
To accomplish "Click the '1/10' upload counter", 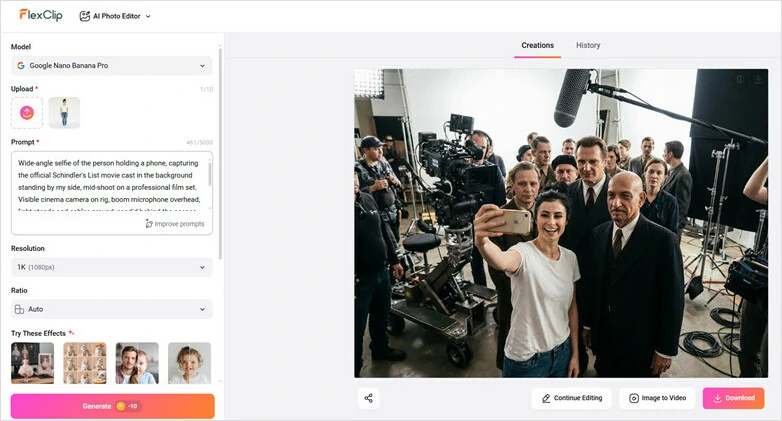I will coord(206,89).
